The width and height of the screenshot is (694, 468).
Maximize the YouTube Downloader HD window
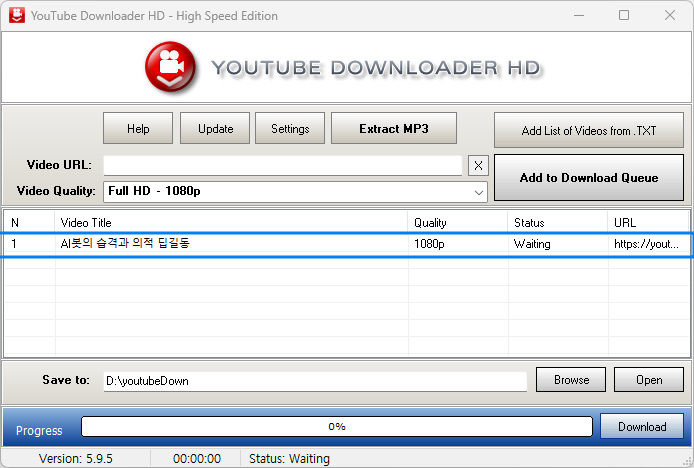624,15
